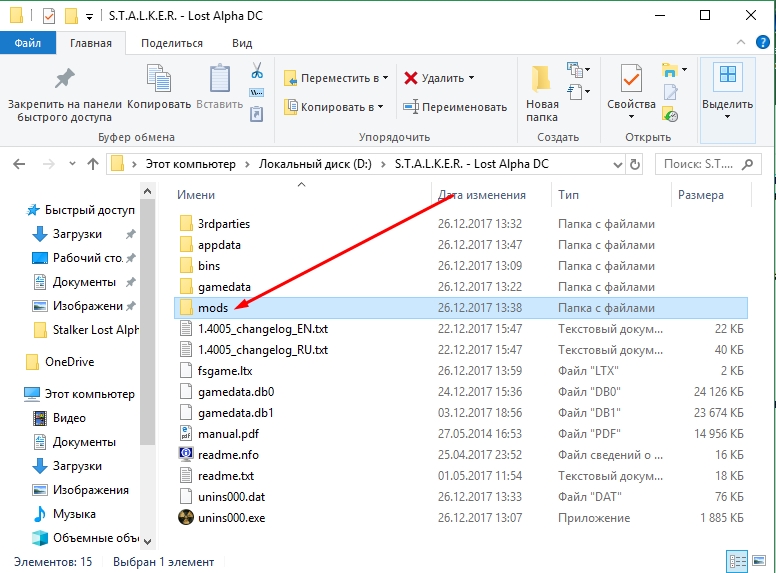The image size is (776, 573).
Task: Sort by Тип column header
Action: (x=568, y=195)
